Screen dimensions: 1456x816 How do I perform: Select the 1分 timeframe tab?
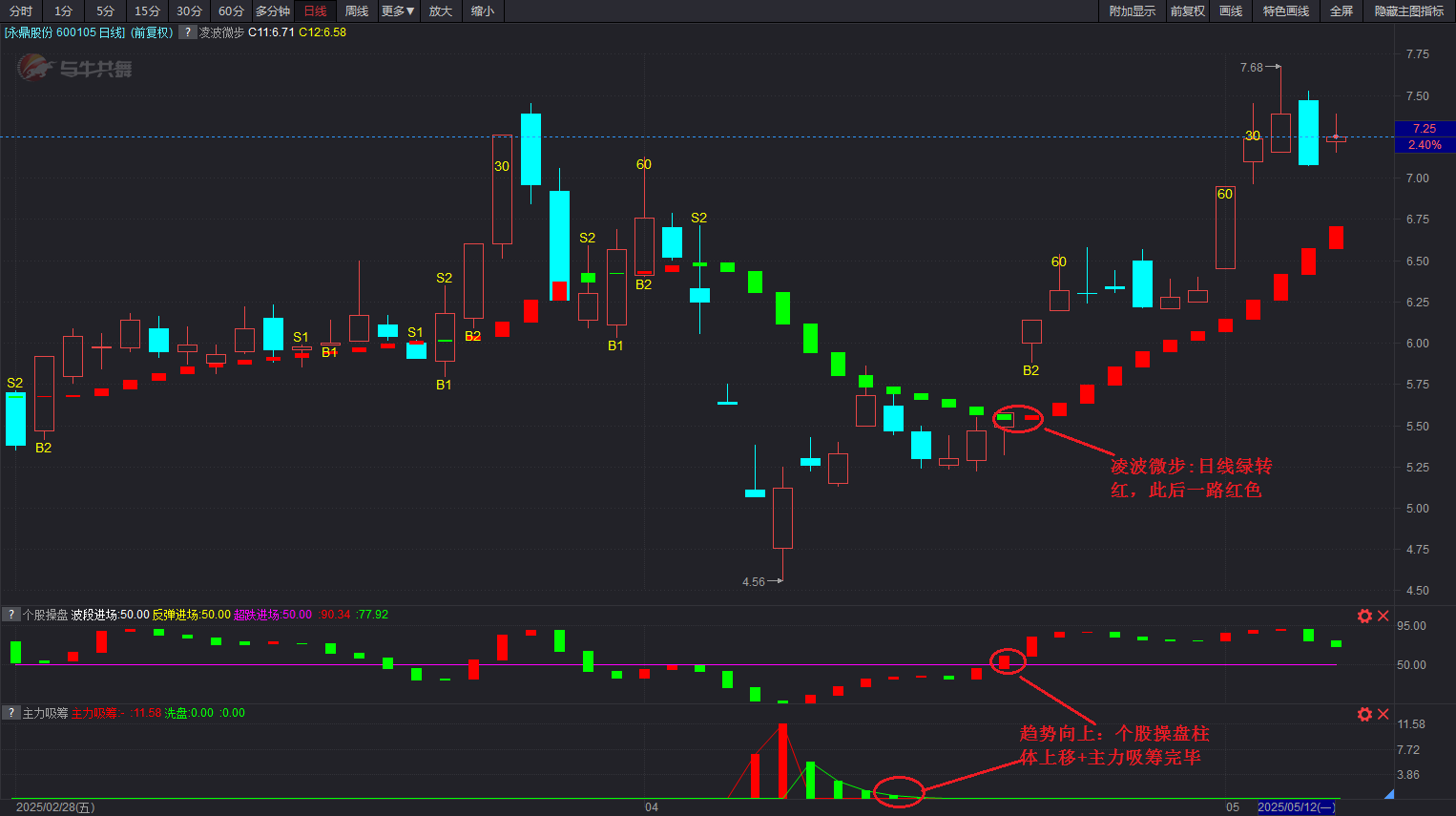coord(63,11)
